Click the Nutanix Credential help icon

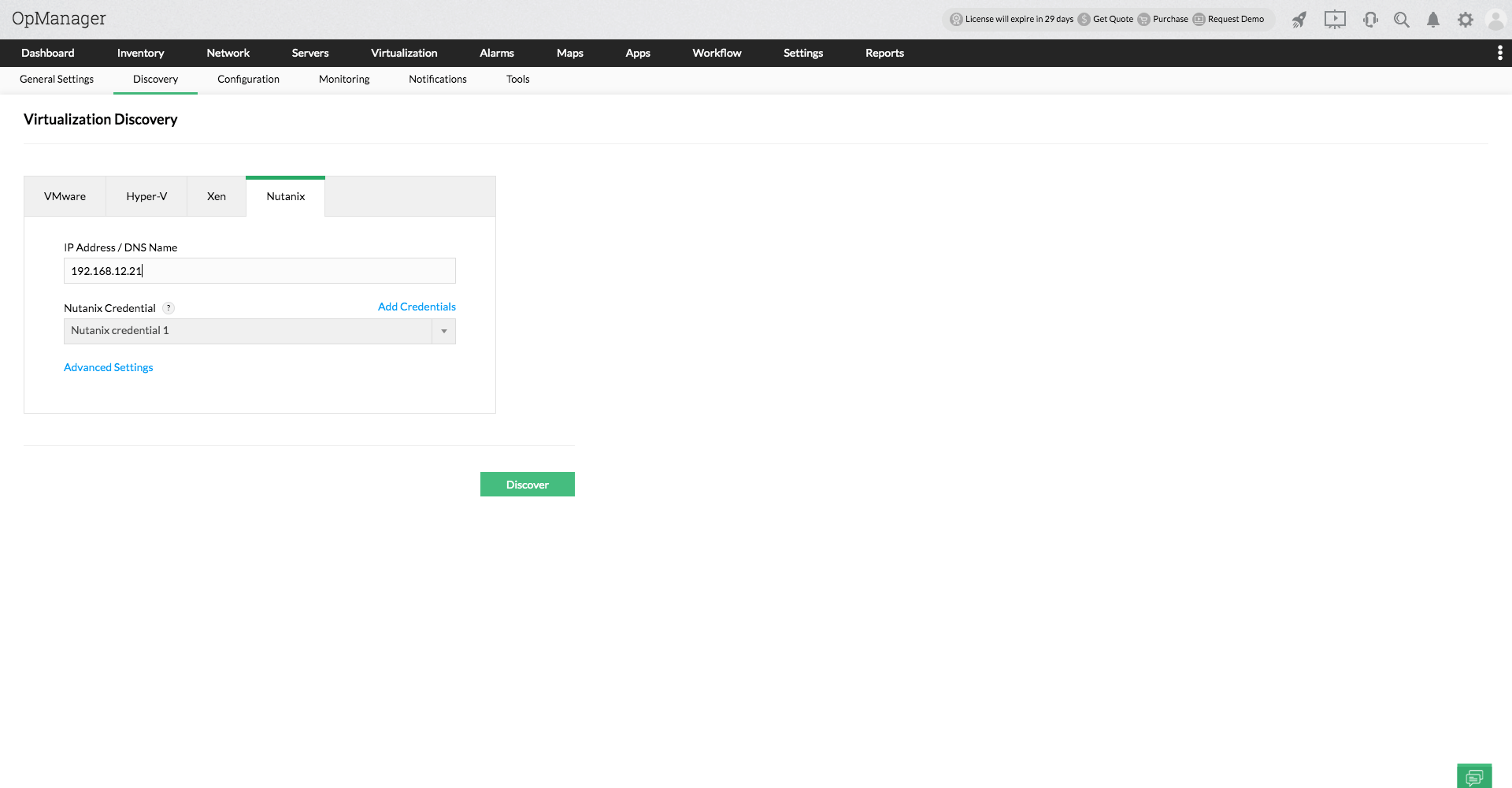pos(169,308)
